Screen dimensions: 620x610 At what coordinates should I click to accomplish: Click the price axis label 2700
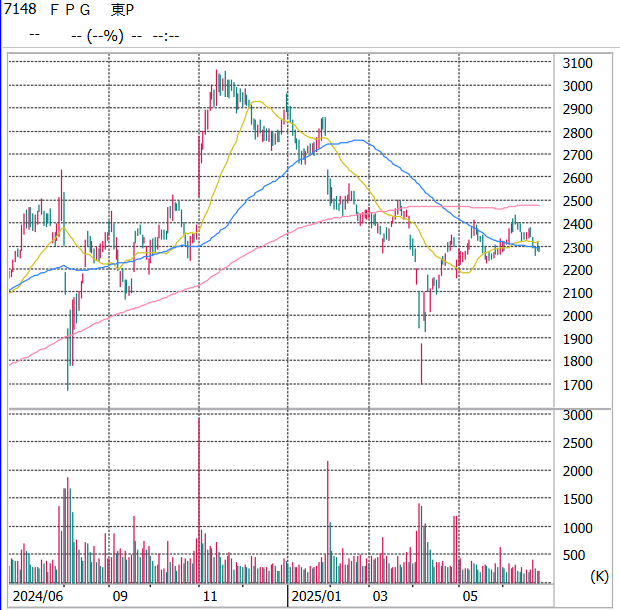pyautogui.click(x=577, y=155)
